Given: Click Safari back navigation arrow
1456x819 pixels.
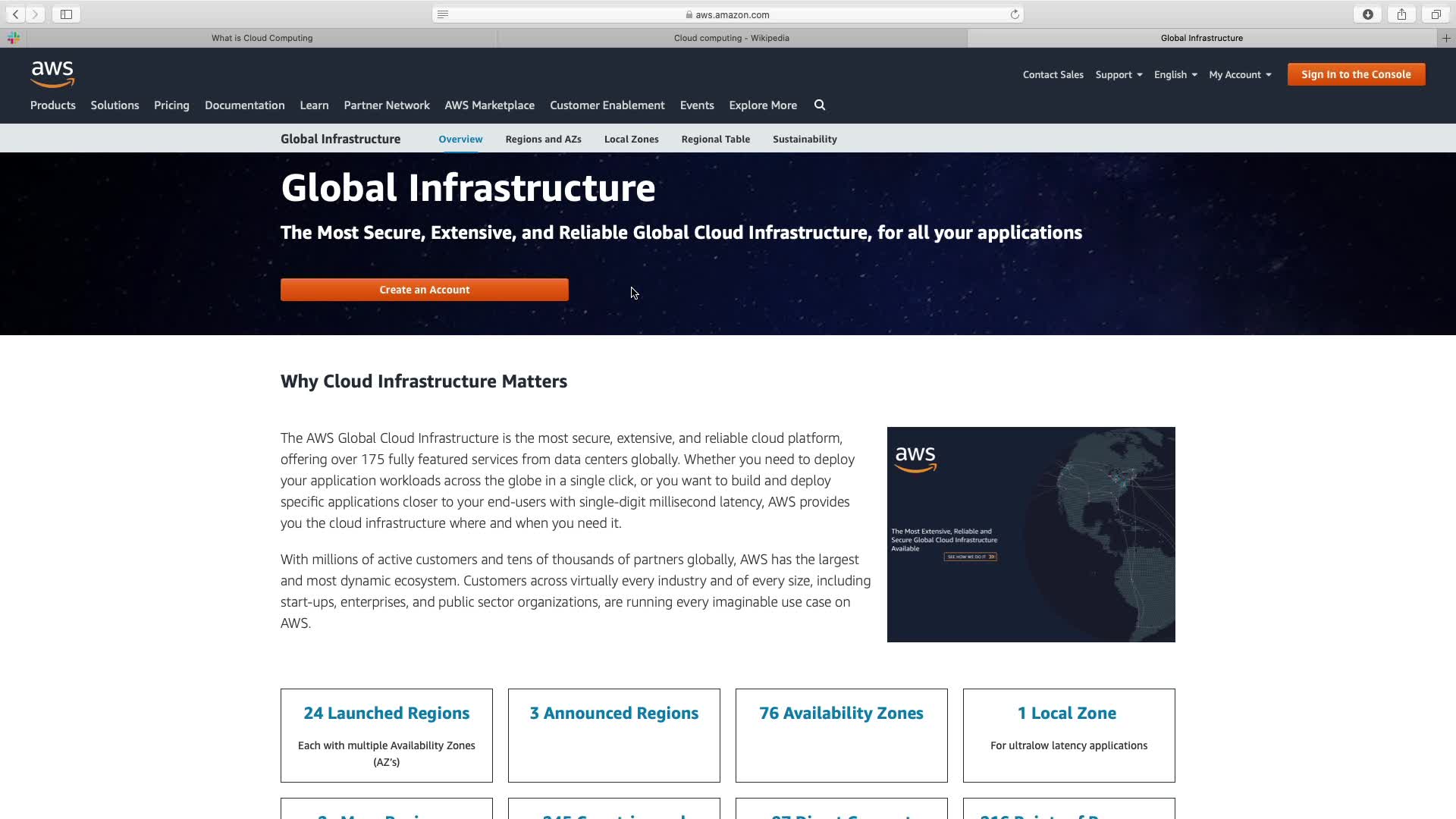Looking at the screenshot, I should tap(15, 14).
